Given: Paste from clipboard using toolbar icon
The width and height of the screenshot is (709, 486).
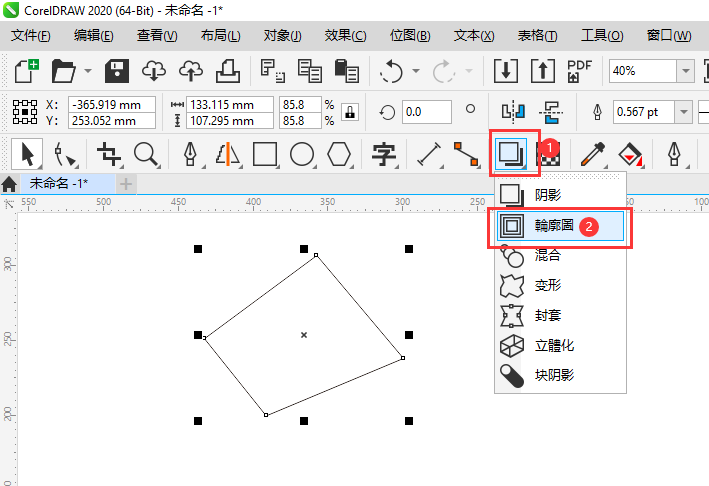Looking at the screenshot, I should [x=347, y=71].
